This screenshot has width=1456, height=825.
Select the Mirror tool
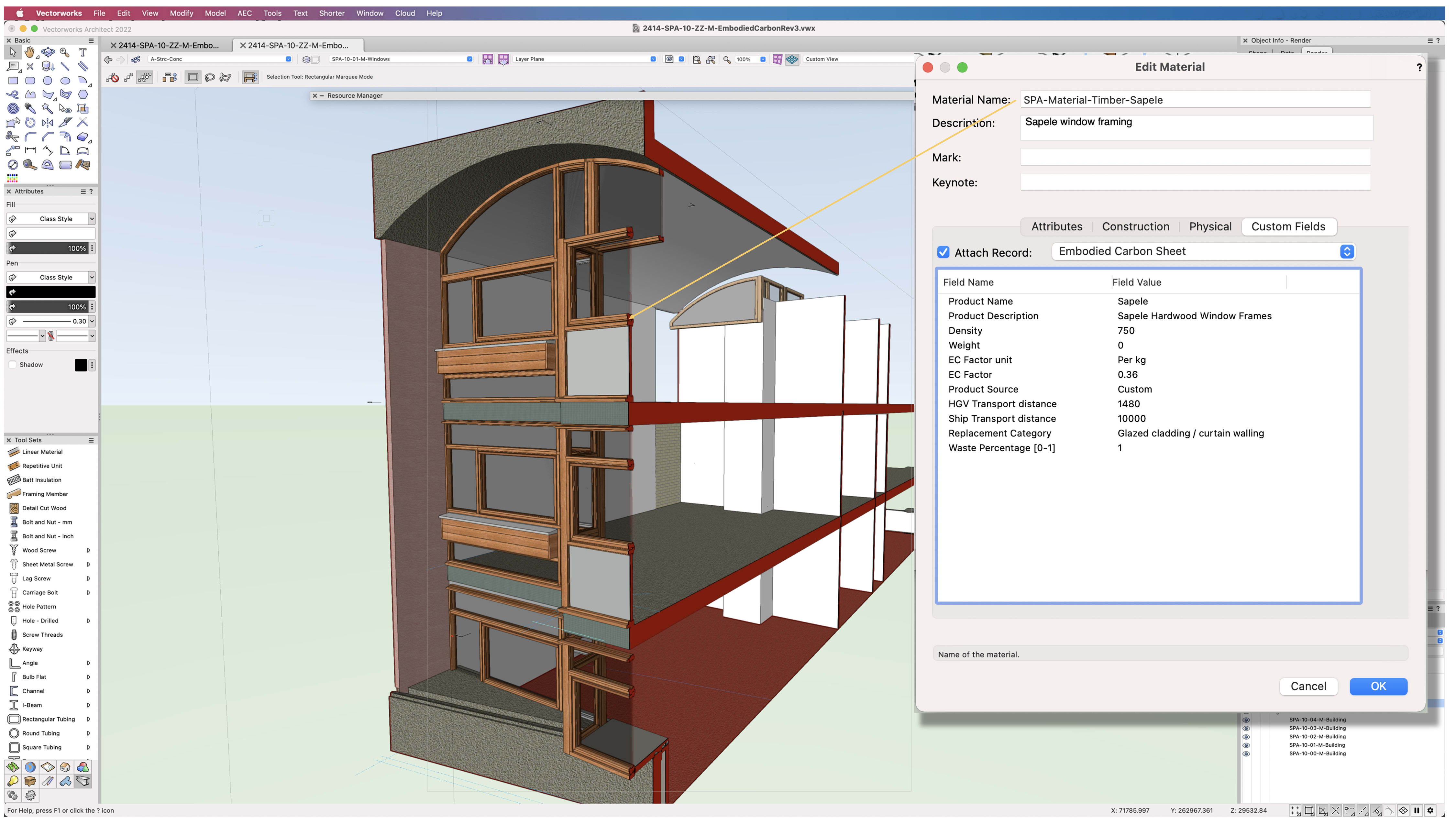48,122
